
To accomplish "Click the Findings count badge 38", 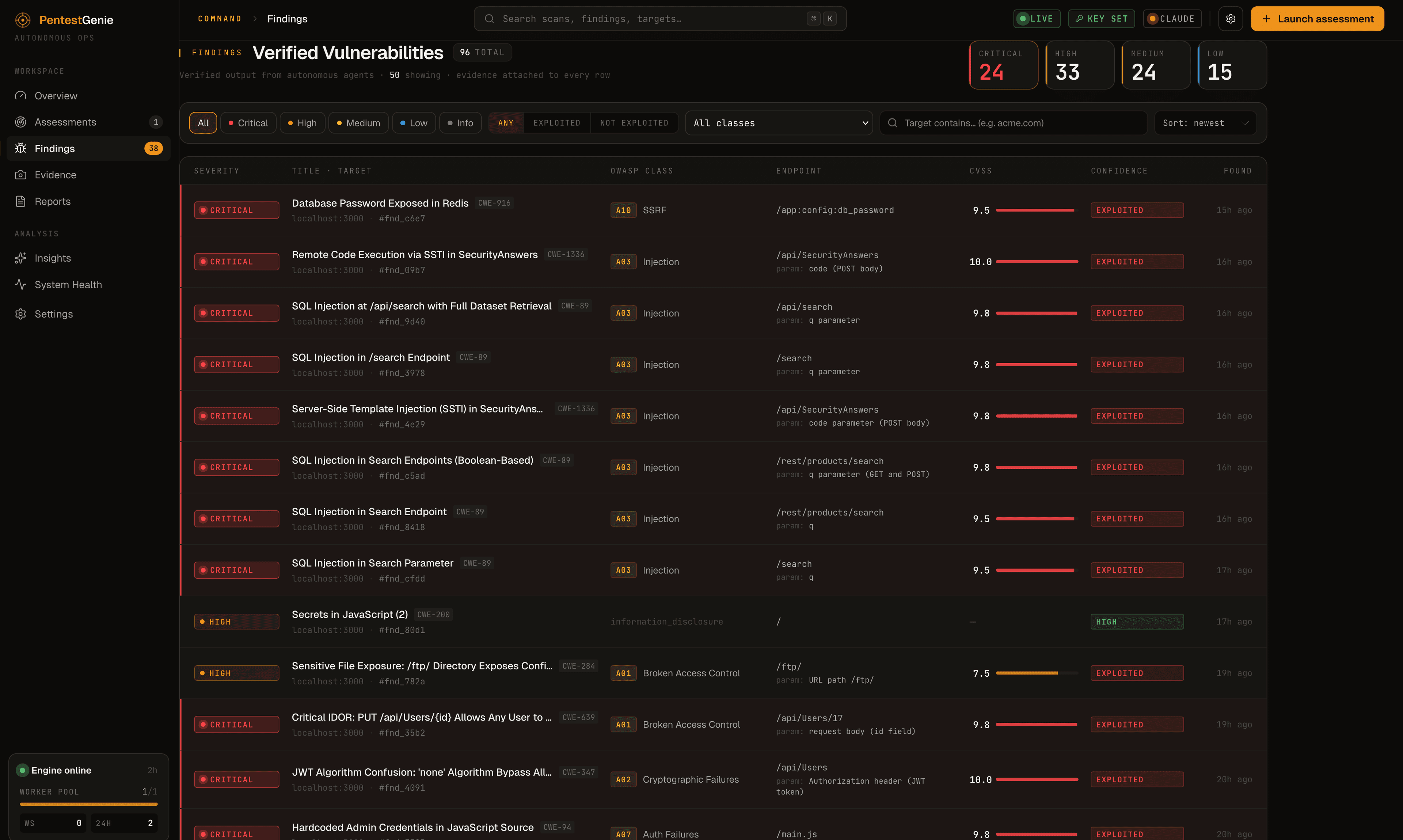I will pyautogui.click(x=153, y=148).
